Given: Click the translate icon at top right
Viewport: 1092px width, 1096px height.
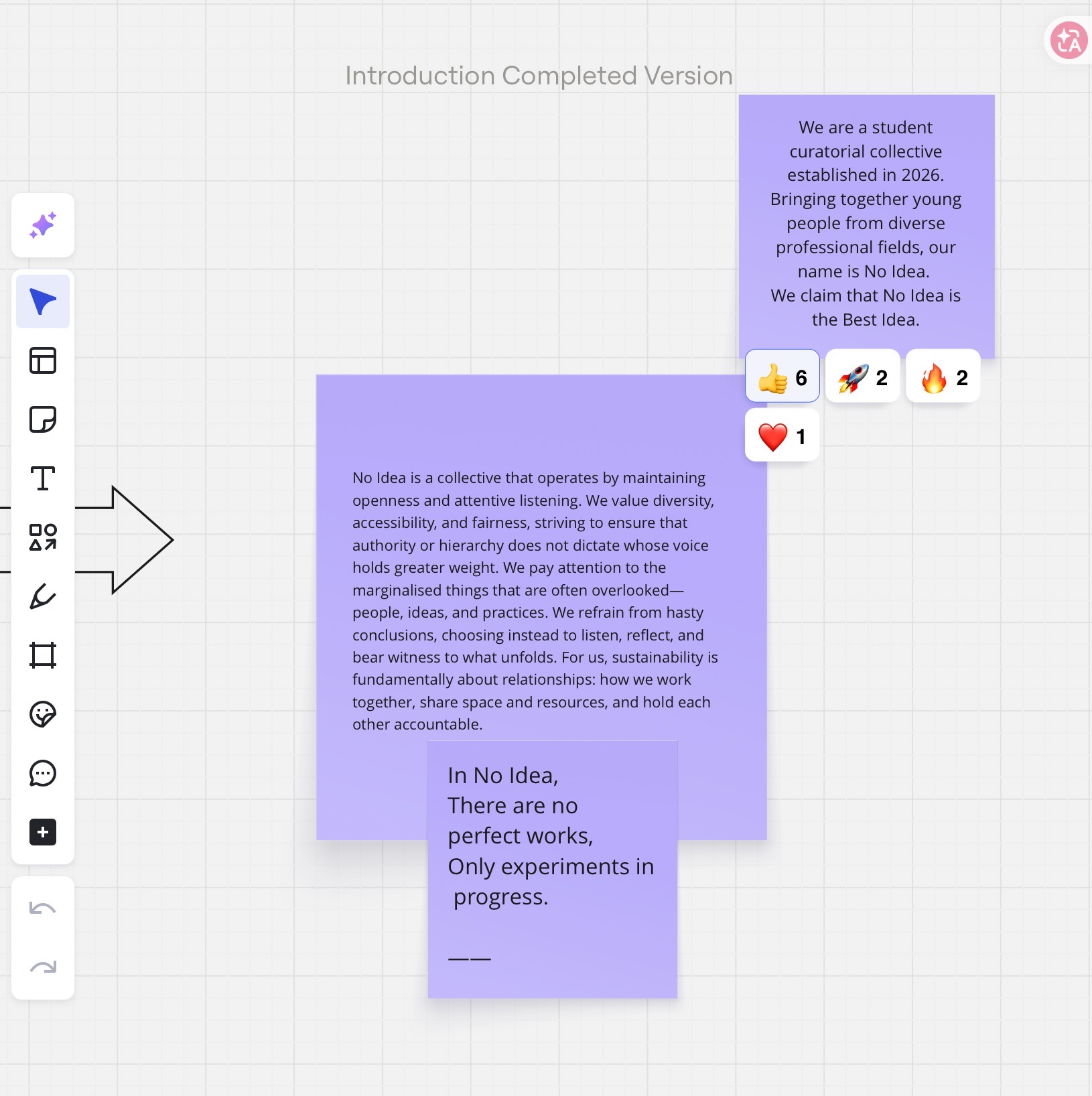Looking at the screenshot, I should 1069,41.
